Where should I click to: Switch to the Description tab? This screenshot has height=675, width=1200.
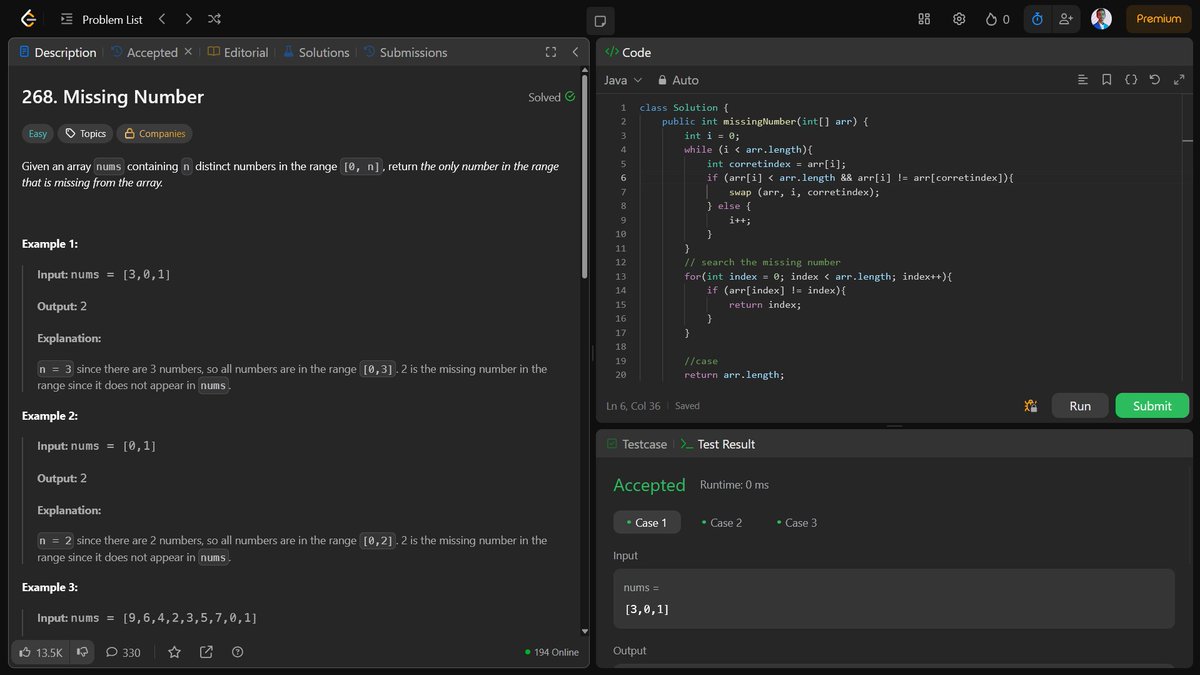(x=58, y=52)
